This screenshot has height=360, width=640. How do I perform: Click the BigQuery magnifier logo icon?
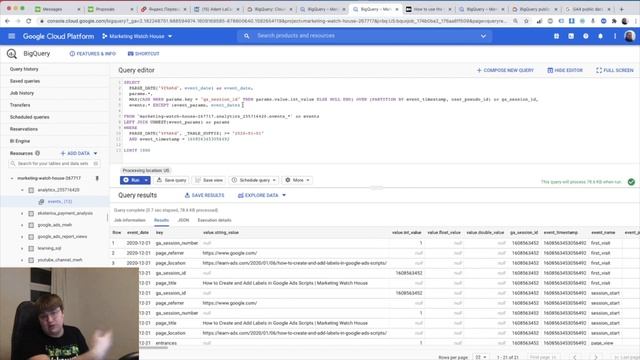11,53
